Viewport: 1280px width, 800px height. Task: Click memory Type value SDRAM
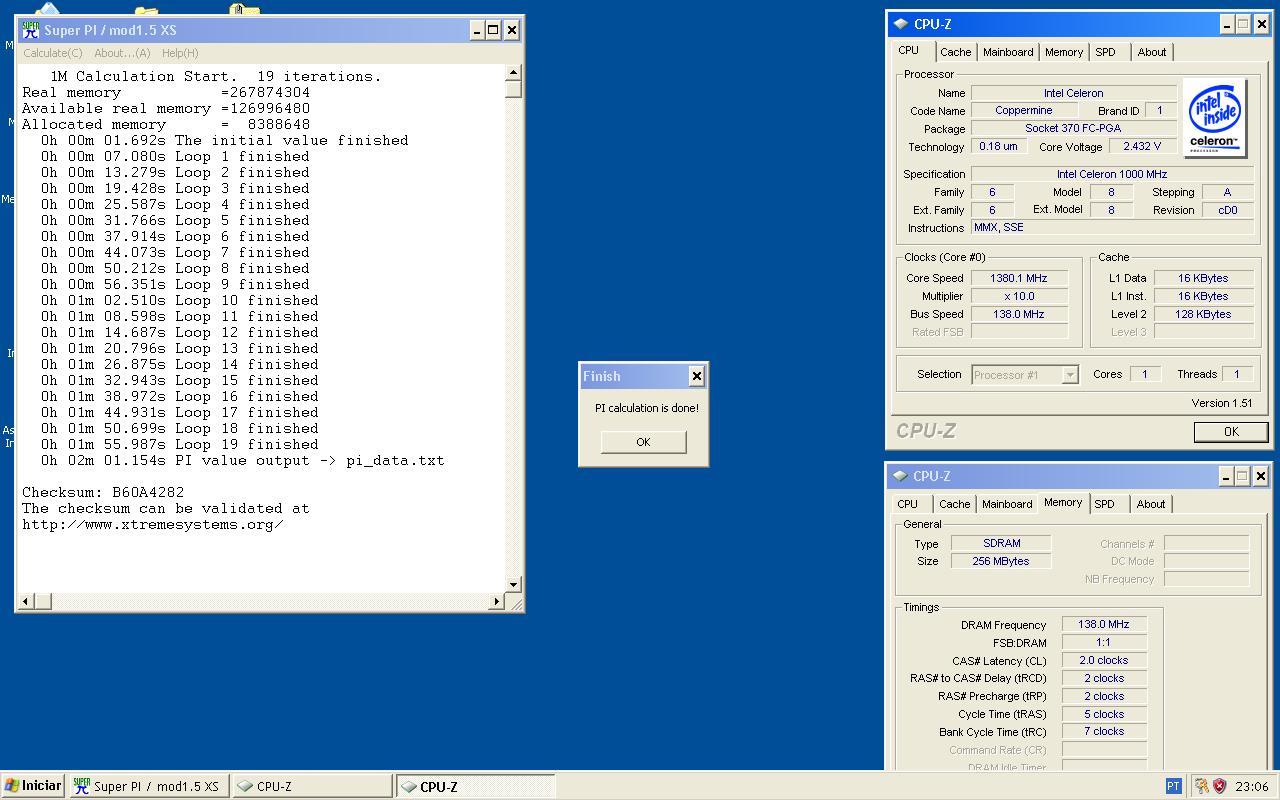coord(1001,543)
